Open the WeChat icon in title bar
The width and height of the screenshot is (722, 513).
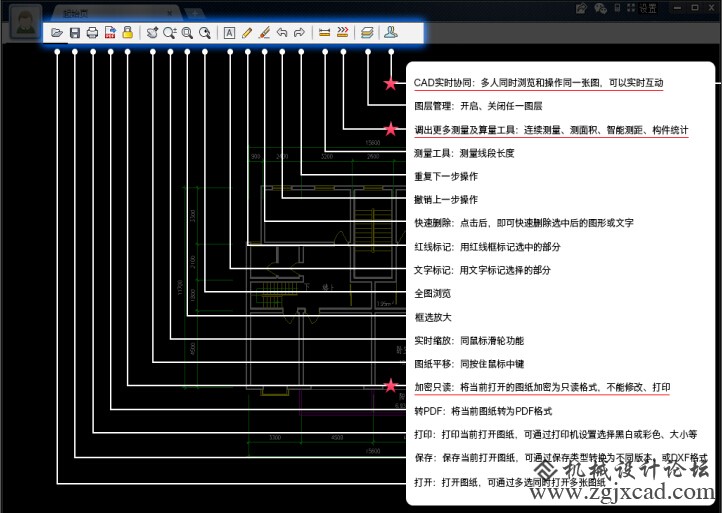(x=600, y=8)
